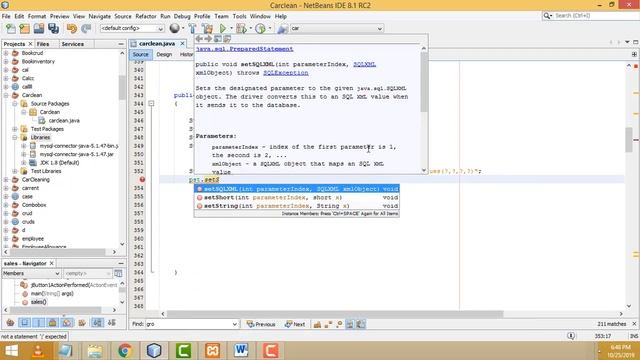Open the Find text history dropdown

point(235,324)
